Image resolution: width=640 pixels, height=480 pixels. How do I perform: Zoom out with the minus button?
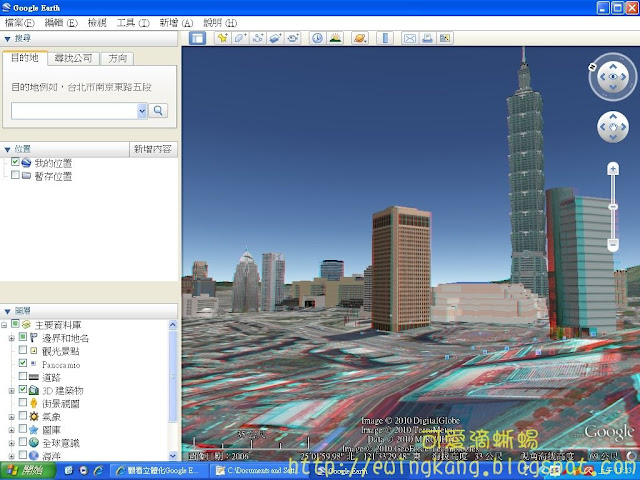click(x=613, y=245)
